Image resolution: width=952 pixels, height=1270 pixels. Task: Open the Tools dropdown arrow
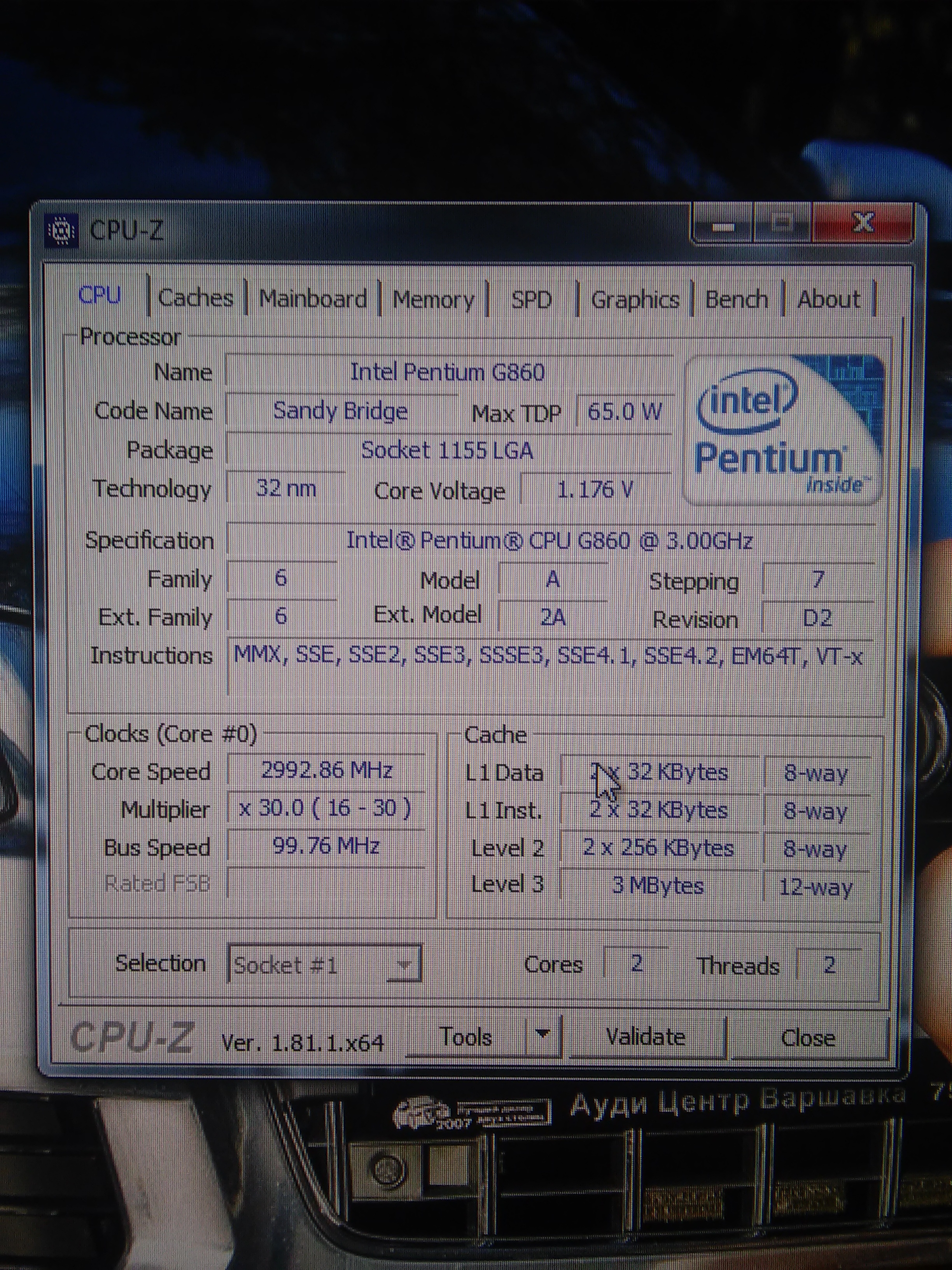542,1034
